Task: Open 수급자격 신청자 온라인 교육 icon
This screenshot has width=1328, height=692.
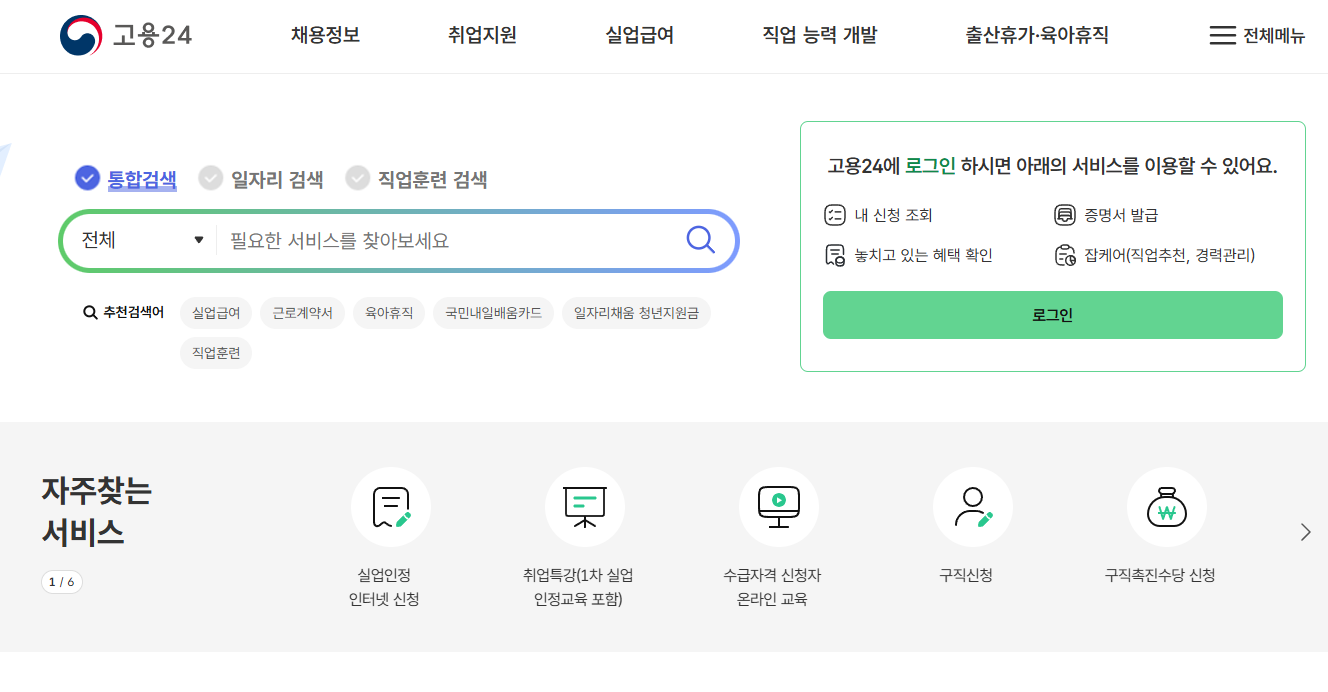Action: tap(779, 506)
